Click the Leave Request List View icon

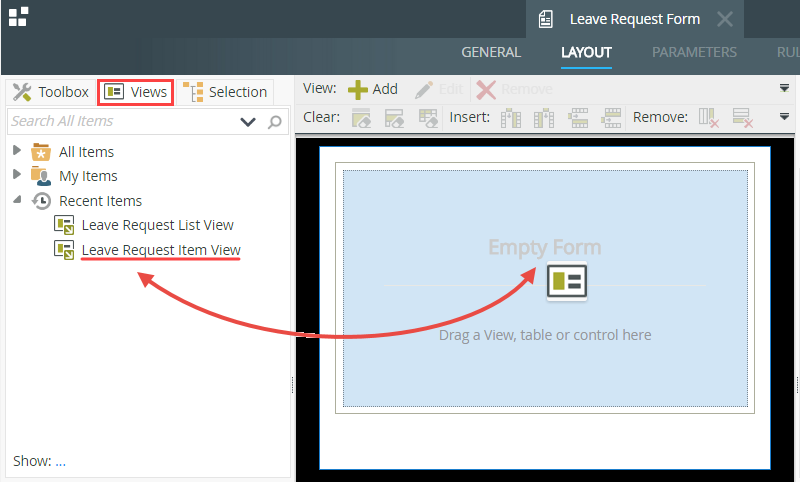point(64,225)
